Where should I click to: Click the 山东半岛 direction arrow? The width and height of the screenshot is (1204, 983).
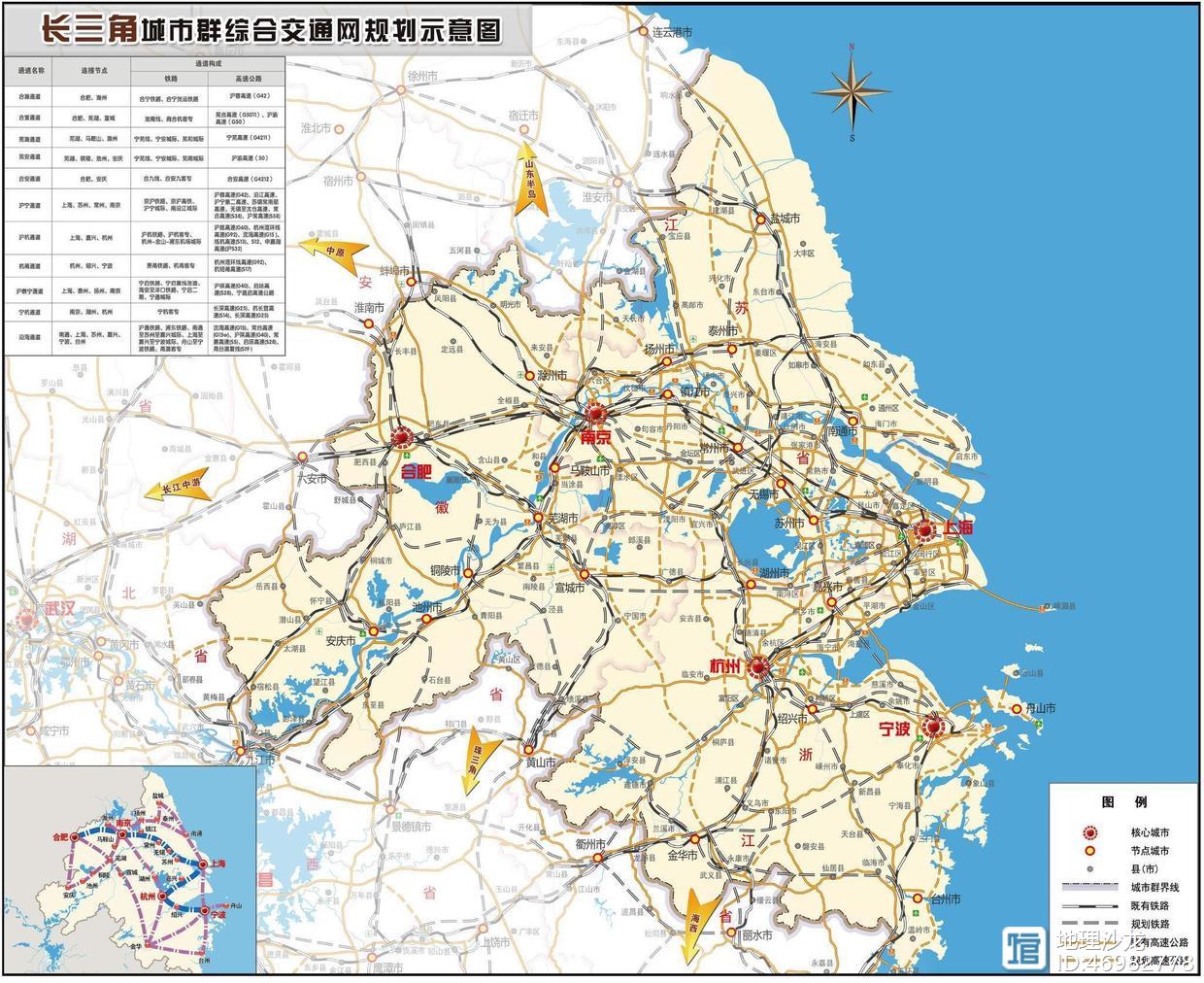[530, 179]
